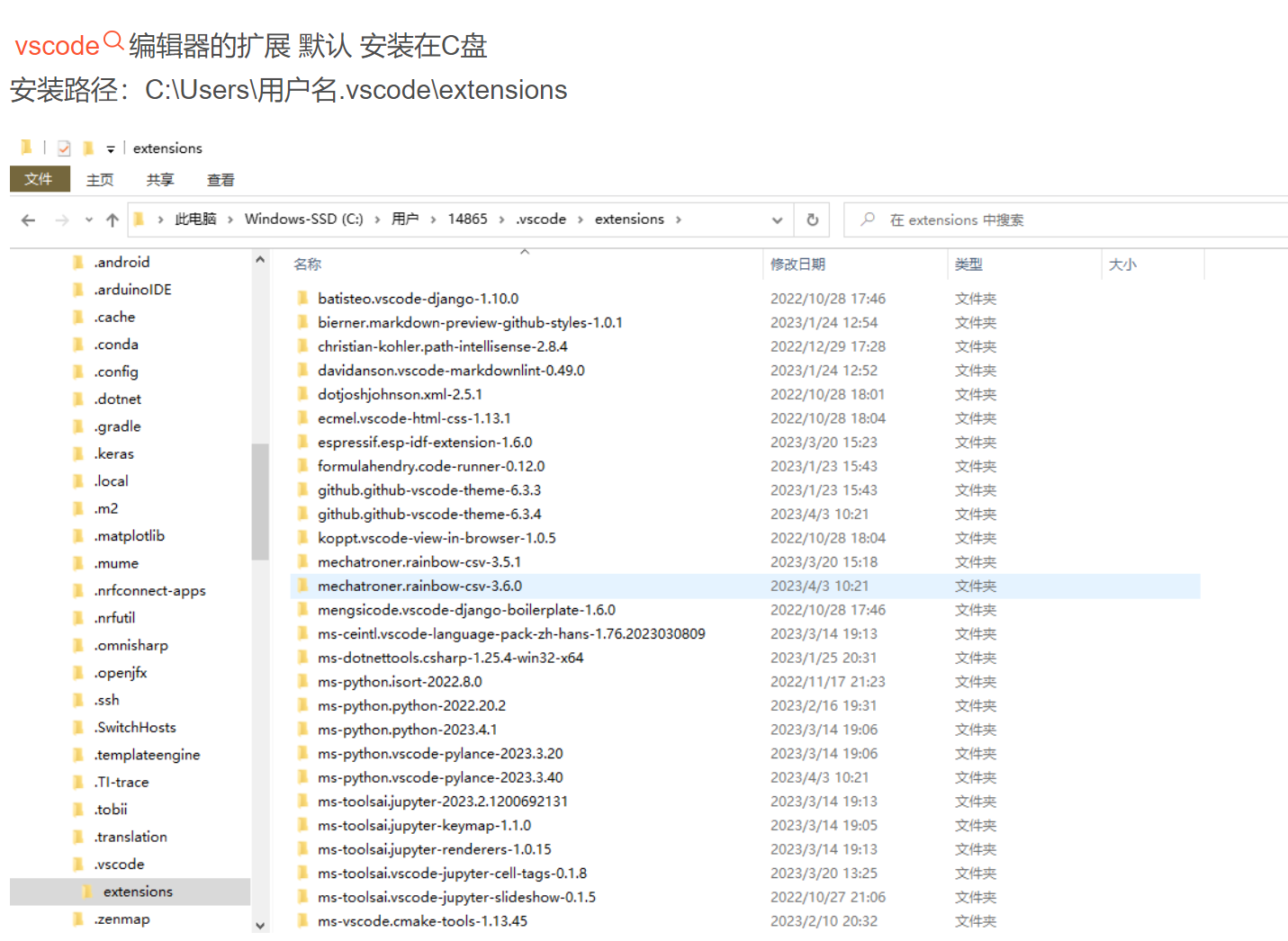The image size is (1288, 941).
Task: Select extensions folder in navigation tree
Action: click(138, 892)
